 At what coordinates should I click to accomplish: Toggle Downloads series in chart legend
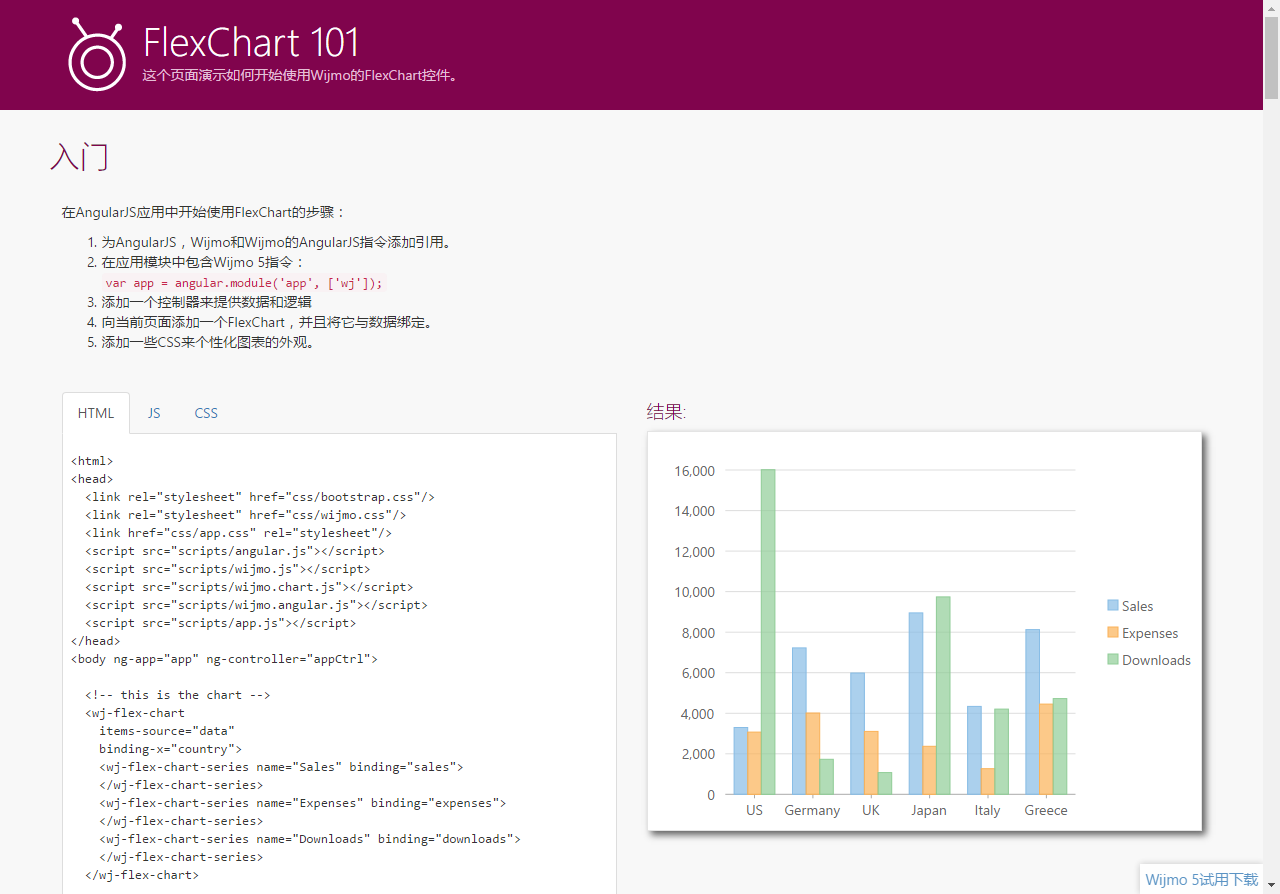click(x=1149, y=660)
